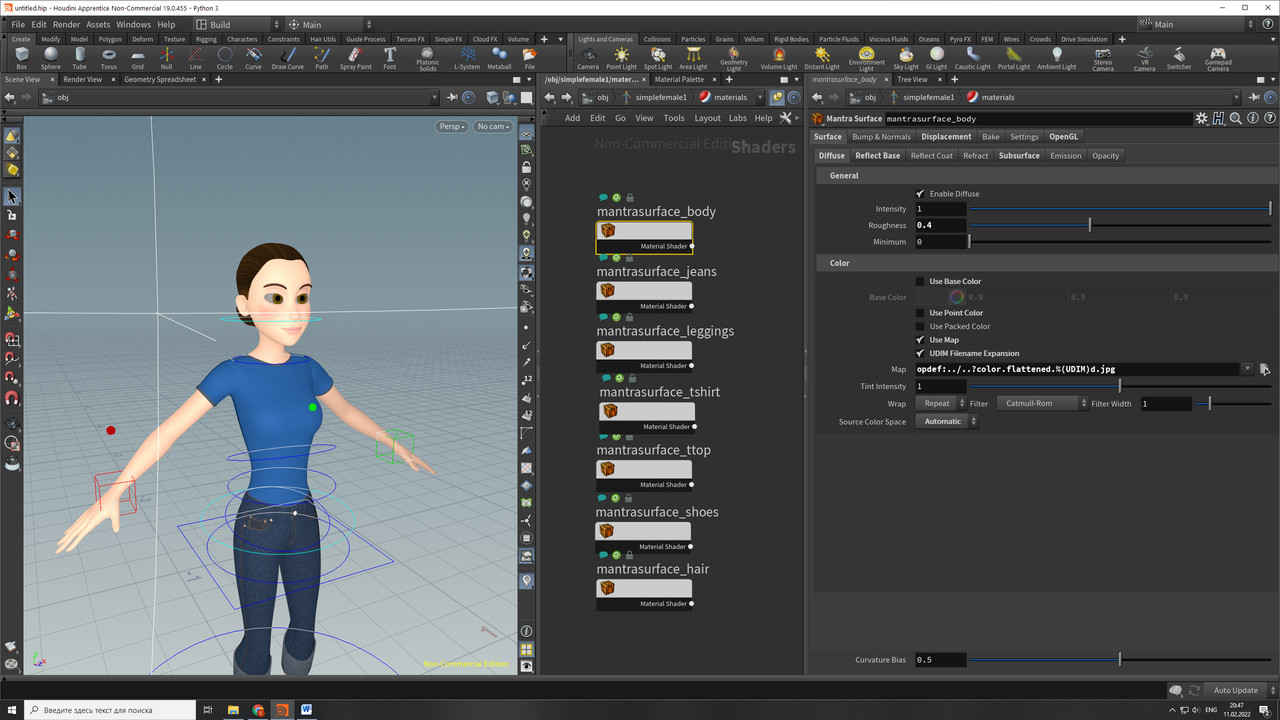The image size is (1280, 720).
Task: Enable the Use Base Color checkbox
Action: (920, 282)
